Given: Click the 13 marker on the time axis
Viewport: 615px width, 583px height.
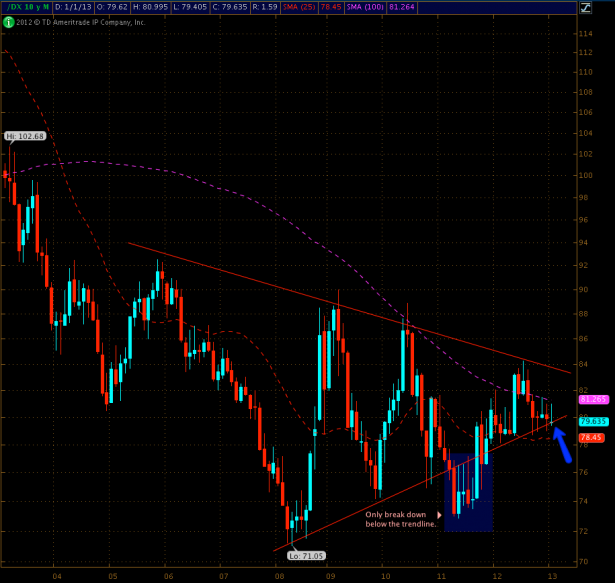Looking at the screenshot, I should [x=551, y=576].
